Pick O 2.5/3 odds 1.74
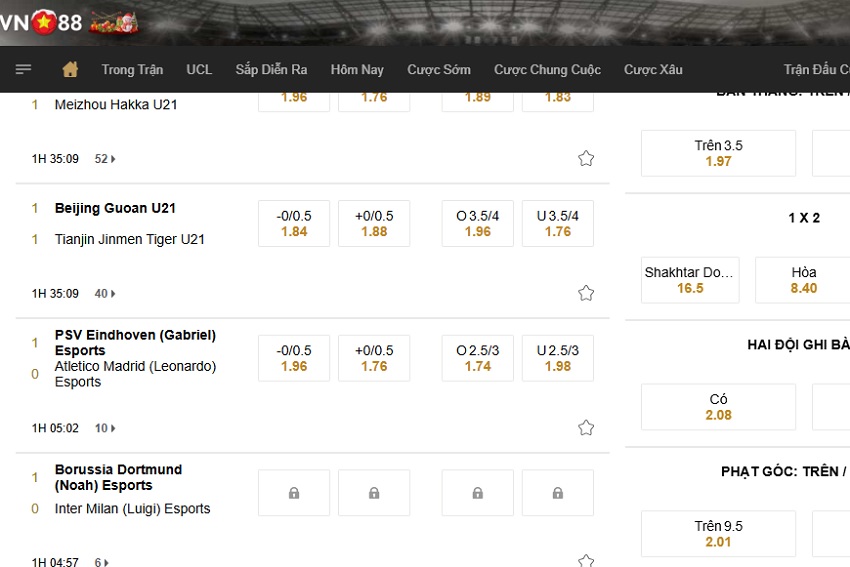Viewport: 850px width, 567px height. click(x=478, y=358)
